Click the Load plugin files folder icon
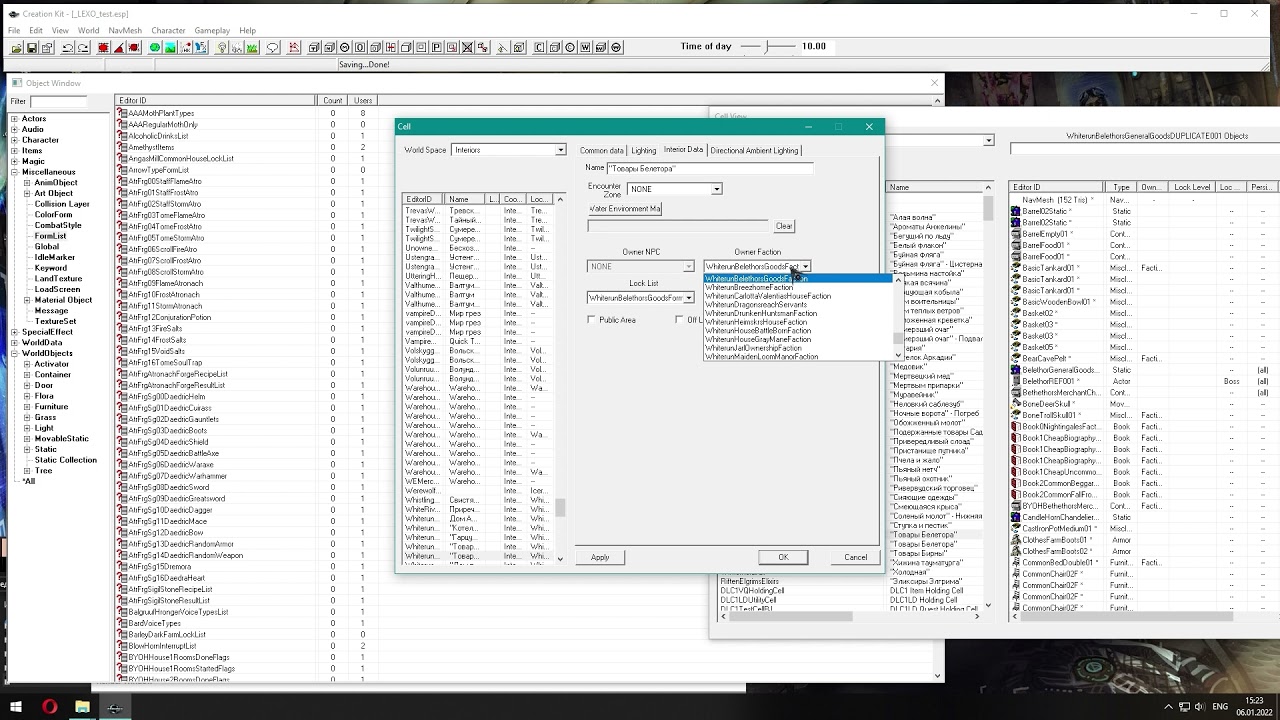The image size is (1280, 720). (x=16, y=47)
